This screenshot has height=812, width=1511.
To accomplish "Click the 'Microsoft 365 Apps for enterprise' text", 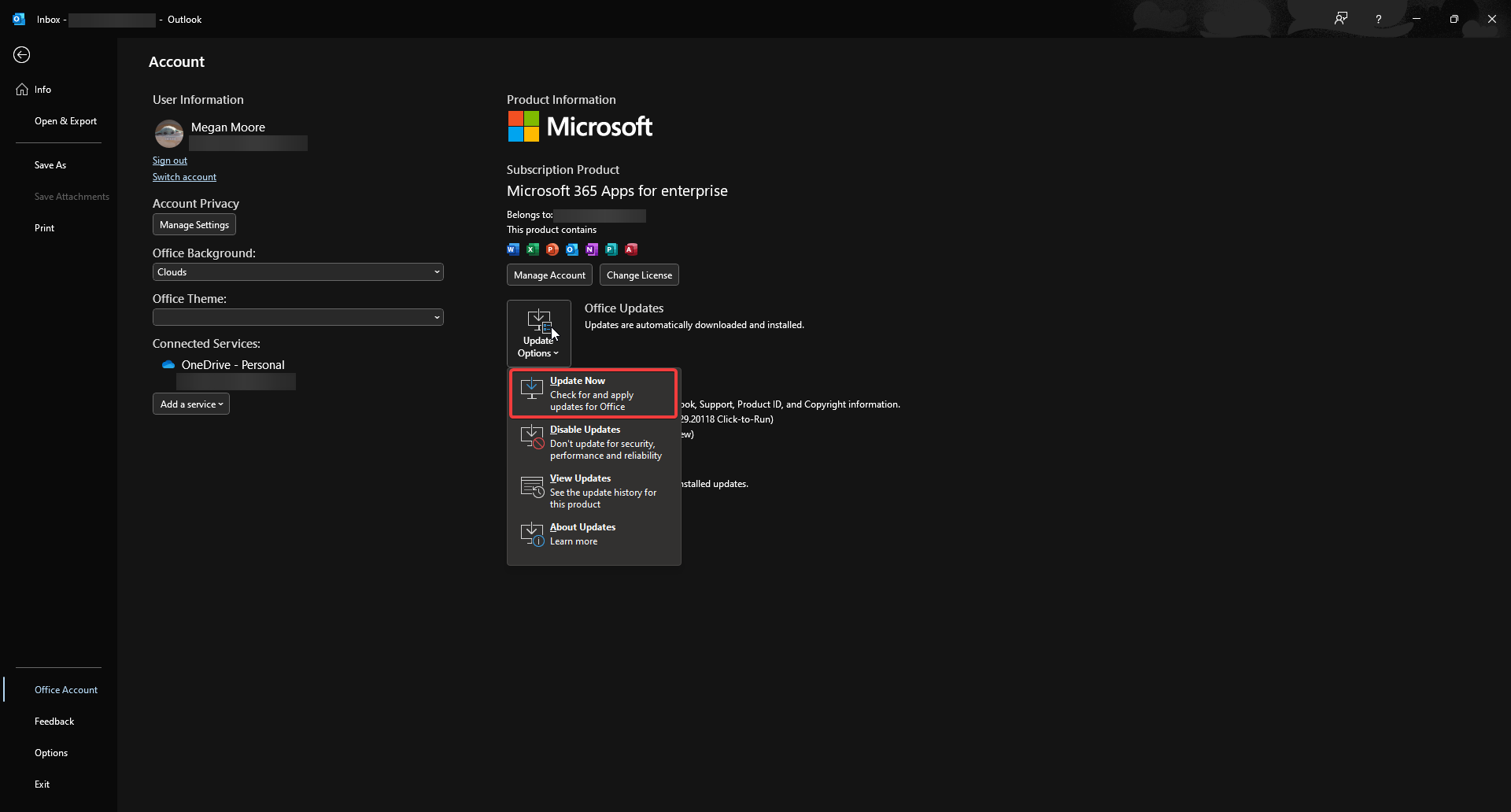I will pos(617,191).
